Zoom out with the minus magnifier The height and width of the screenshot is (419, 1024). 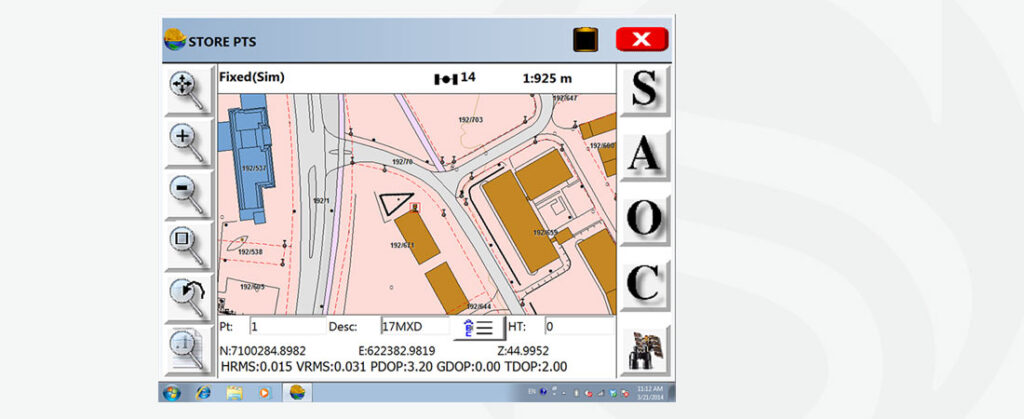(x=187, y=194)
